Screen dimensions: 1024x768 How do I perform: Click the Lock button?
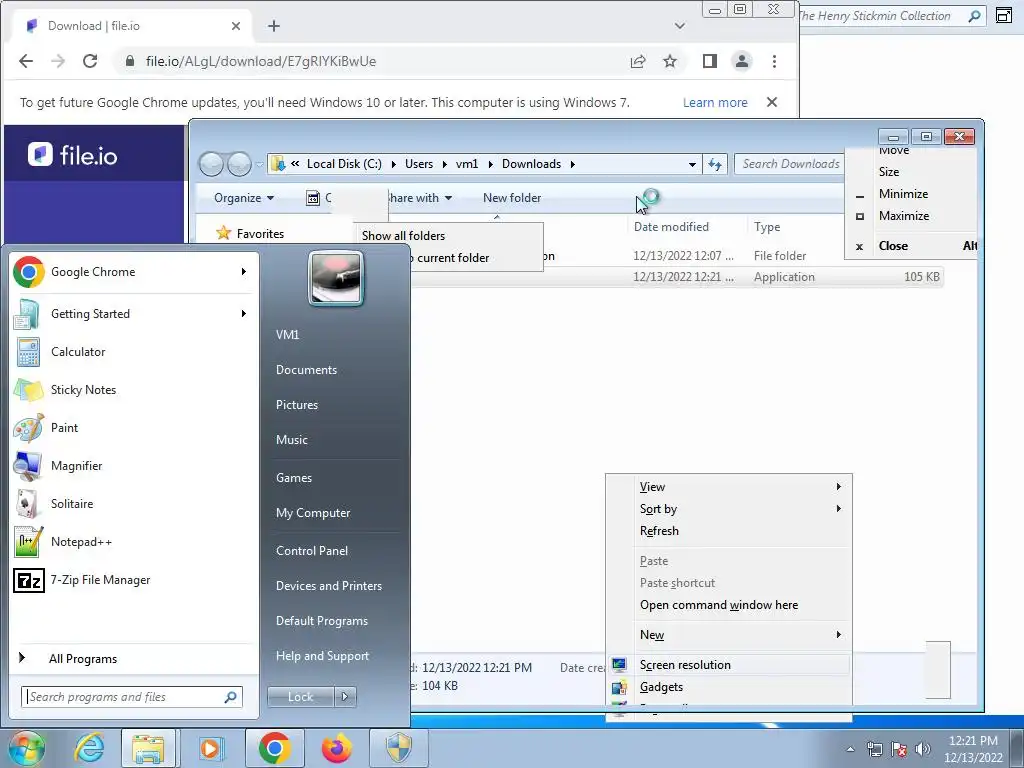[x=301, y=697]
